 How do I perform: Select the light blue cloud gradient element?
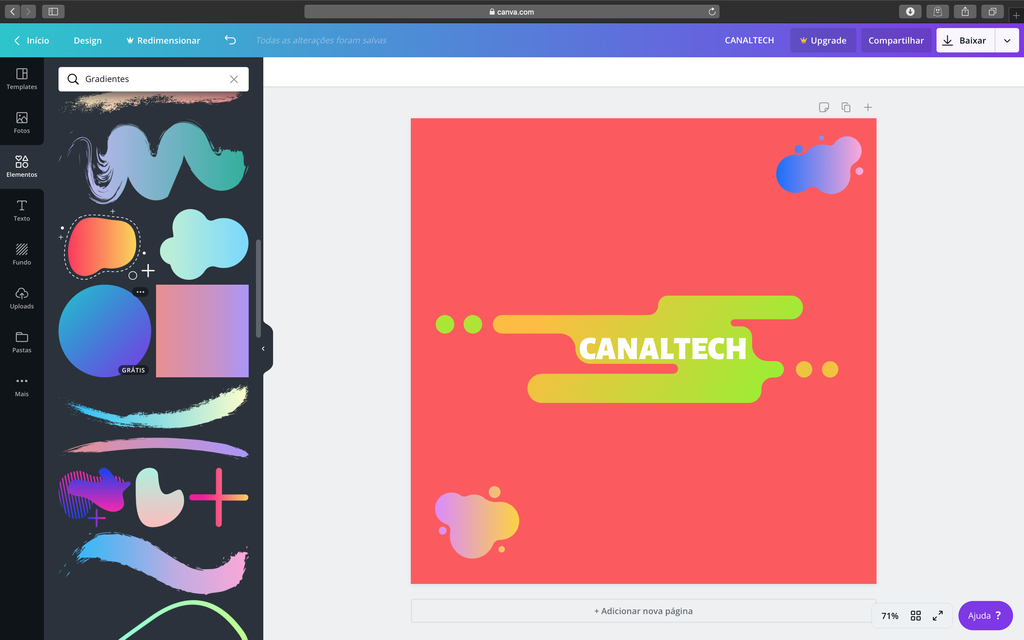(204, 244)
